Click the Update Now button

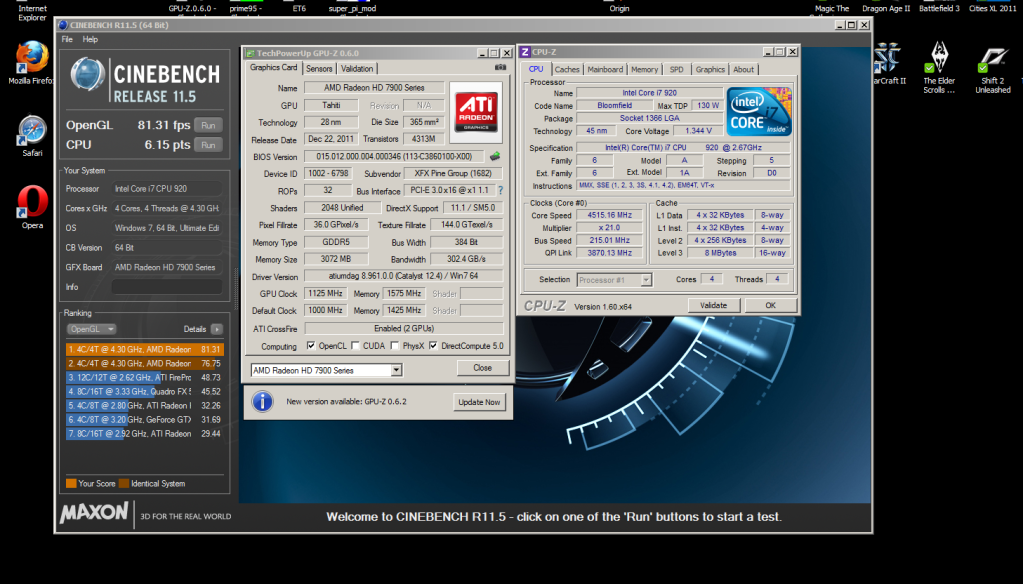point(479,402)
